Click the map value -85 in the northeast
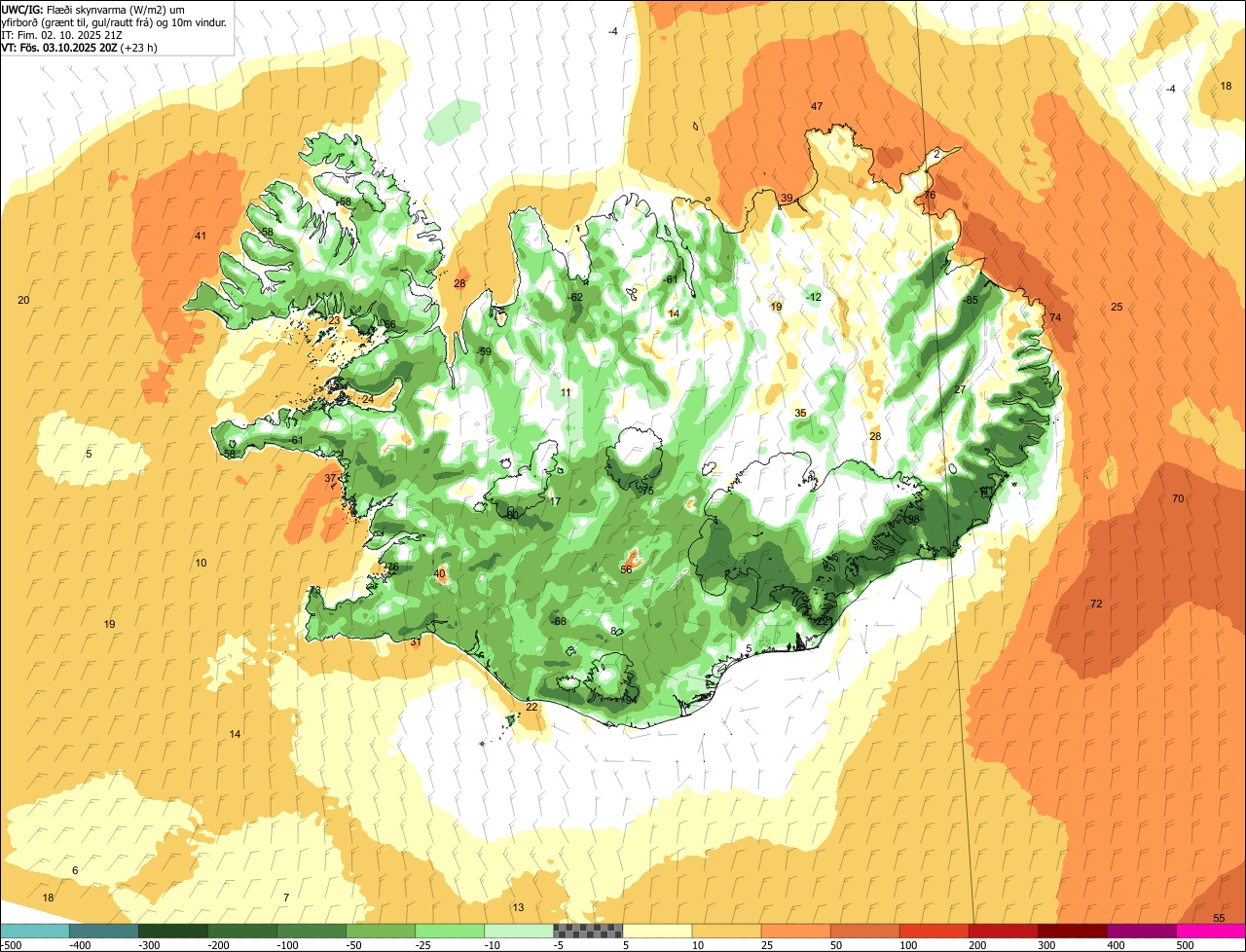This screenshot has width=1246, height=952. pos(970,300)
